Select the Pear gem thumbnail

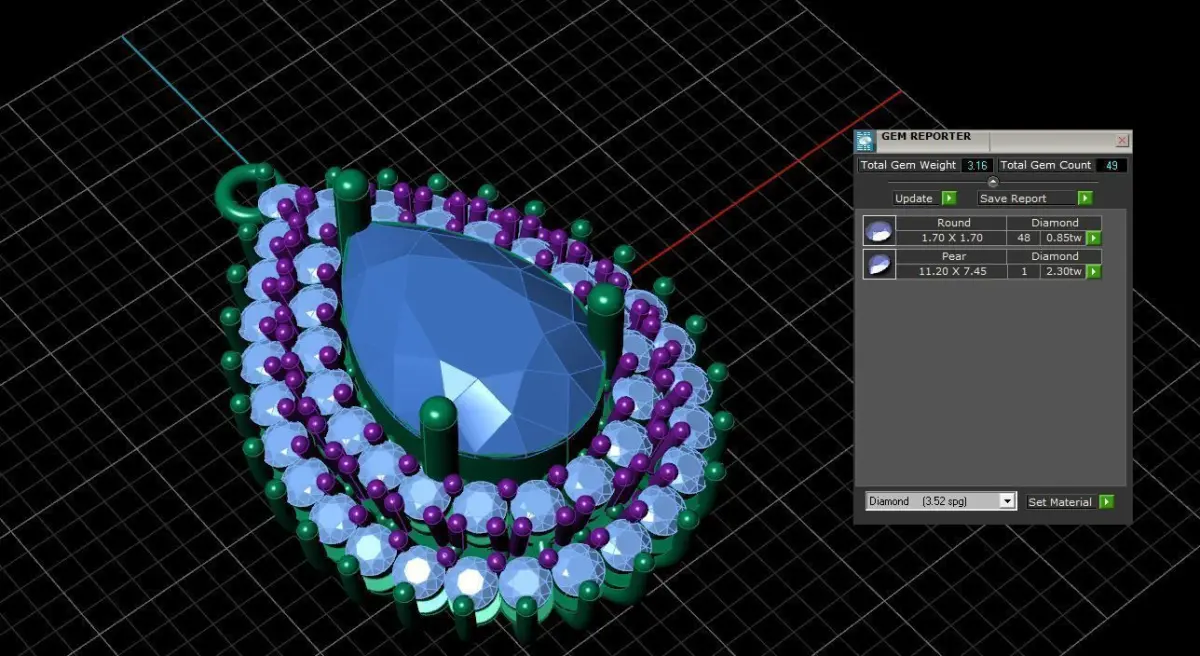pyautogui.click(x=878, y=264)
